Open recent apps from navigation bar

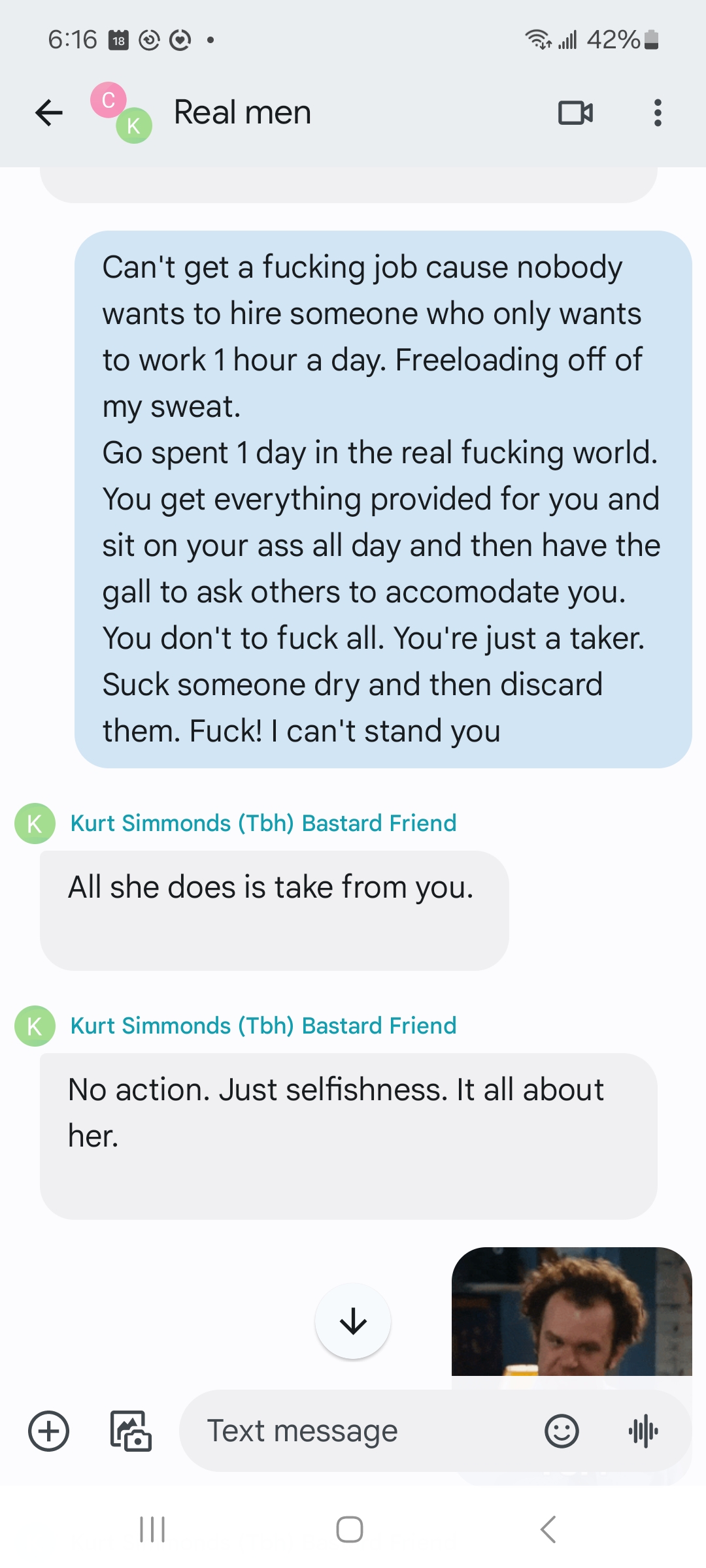point(152,1529)
